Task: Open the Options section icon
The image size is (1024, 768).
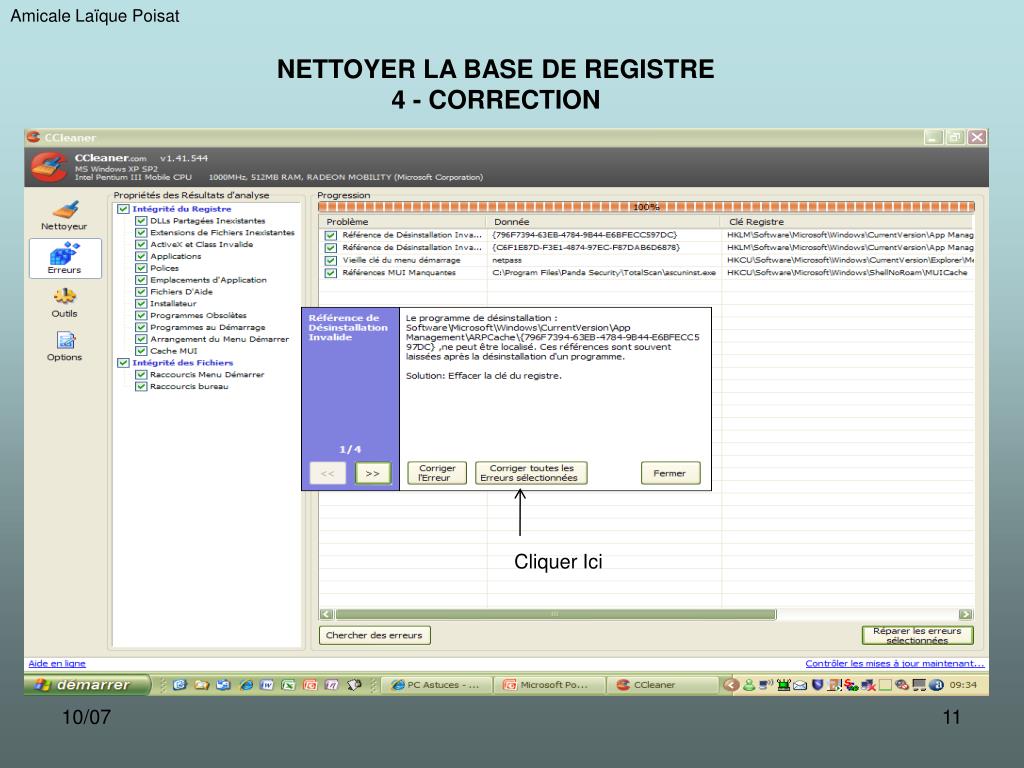Action: click(x=65, y=340)
